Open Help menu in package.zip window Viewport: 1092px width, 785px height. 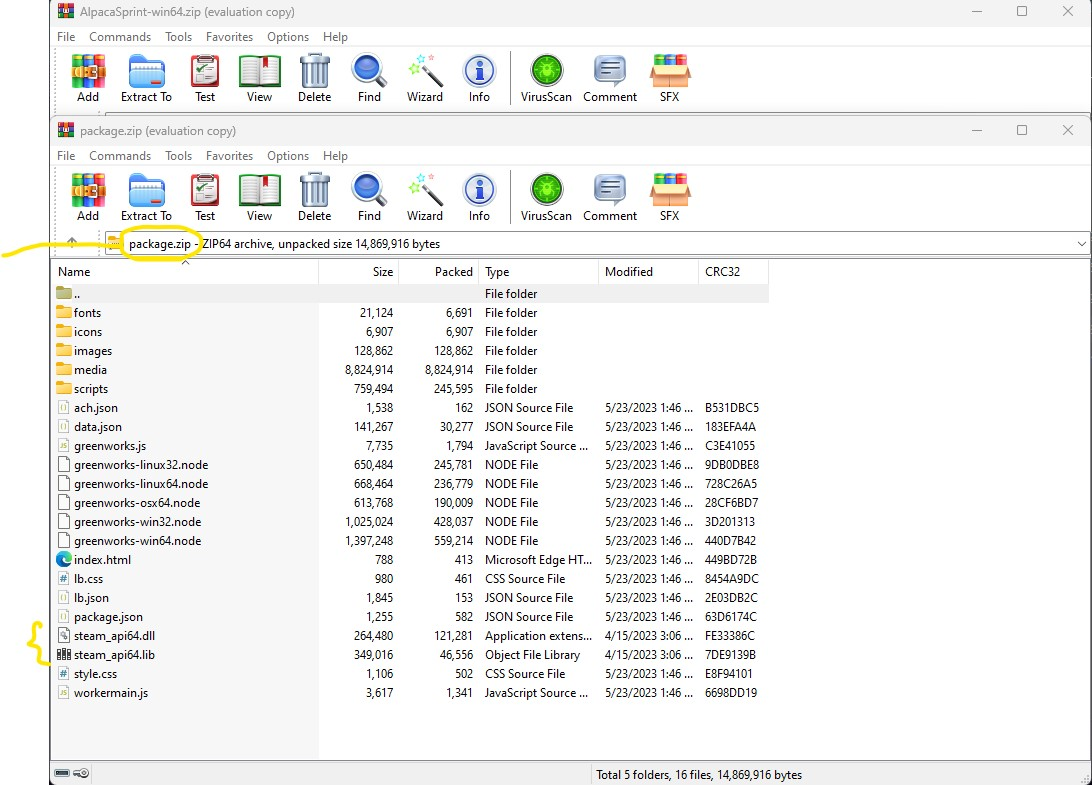click(335, 156)
